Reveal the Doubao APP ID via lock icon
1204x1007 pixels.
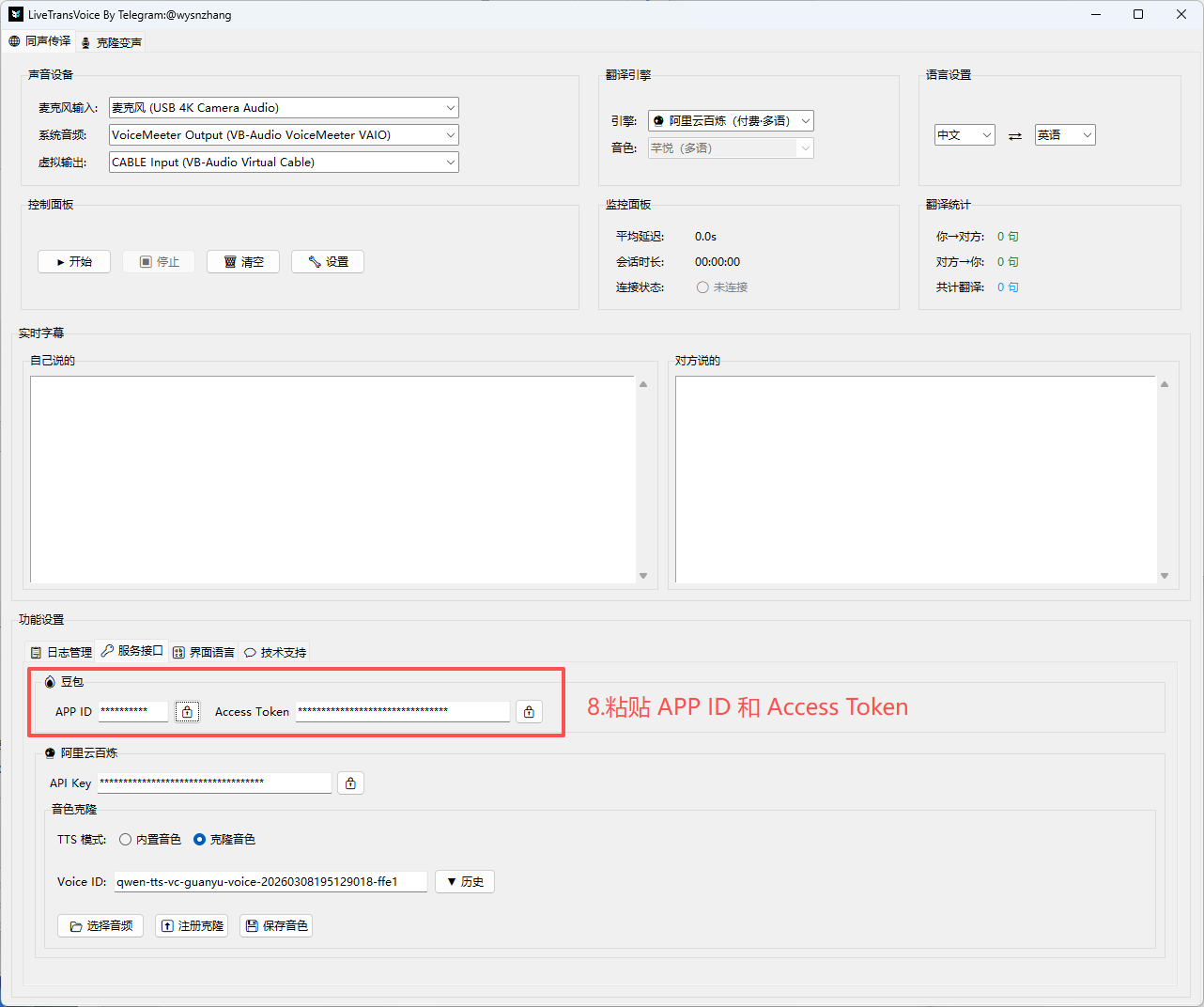tap(187, 712)
